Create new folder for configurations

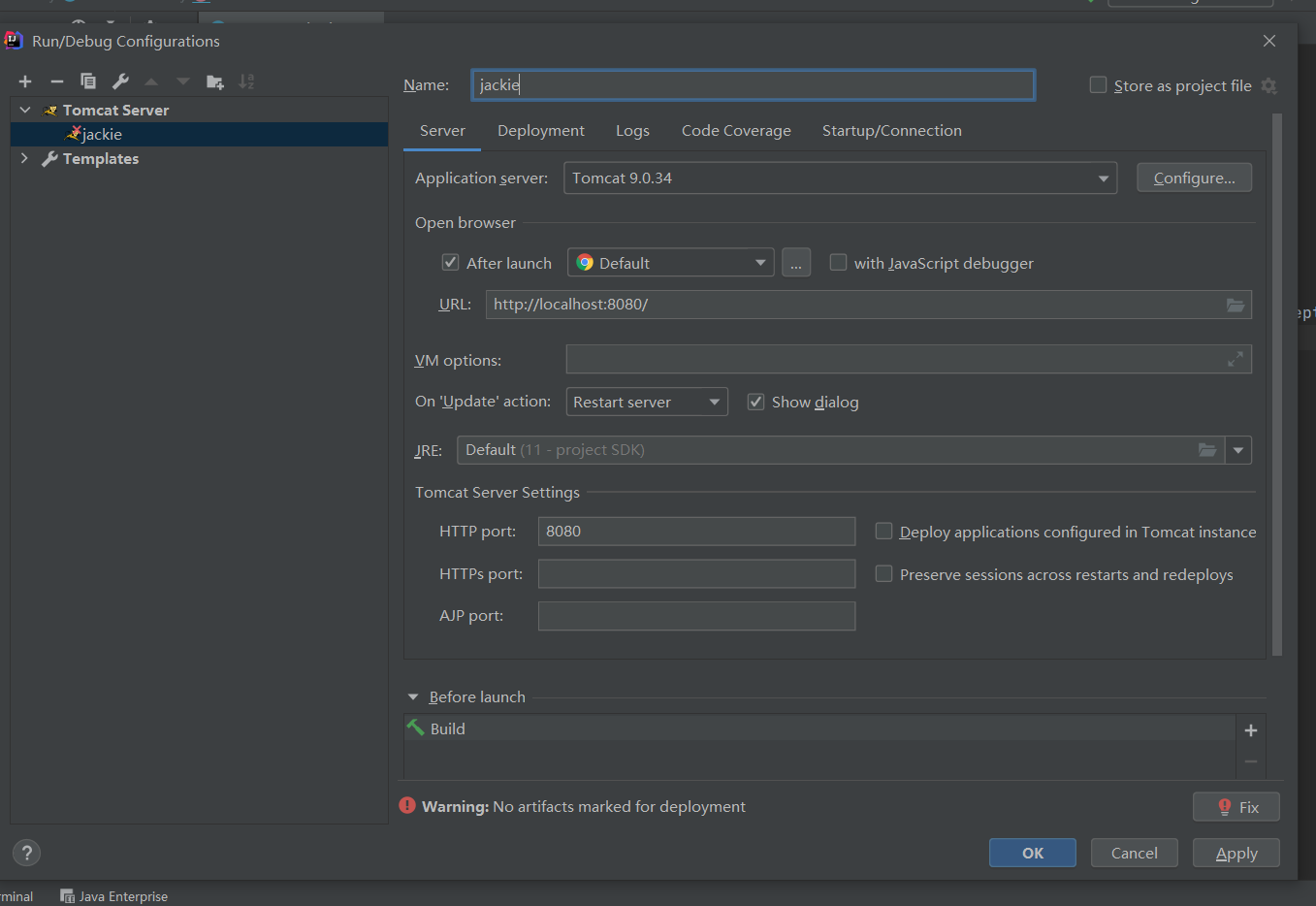click(x=215, y=81)
